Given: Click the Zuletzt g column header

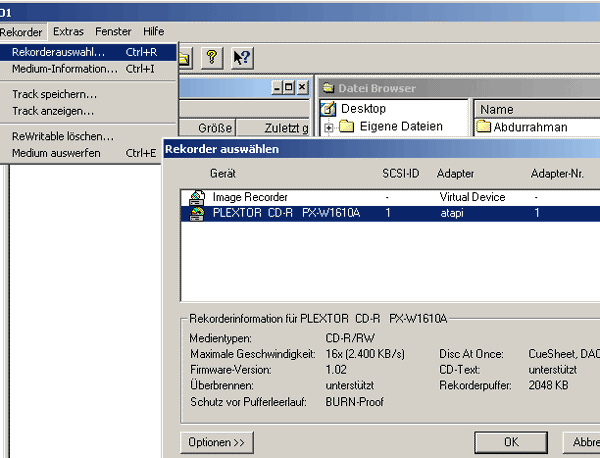Looking at the screenshot, I should point(273,128).
